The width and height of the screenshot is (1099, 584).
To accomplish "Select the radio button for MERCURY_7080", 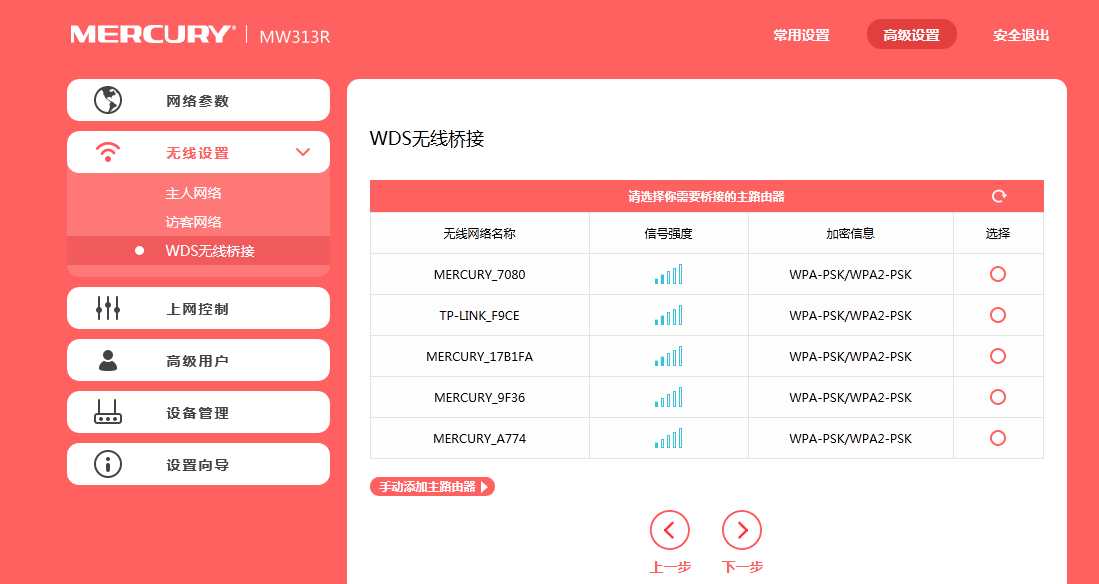I will tap(998, 274).
